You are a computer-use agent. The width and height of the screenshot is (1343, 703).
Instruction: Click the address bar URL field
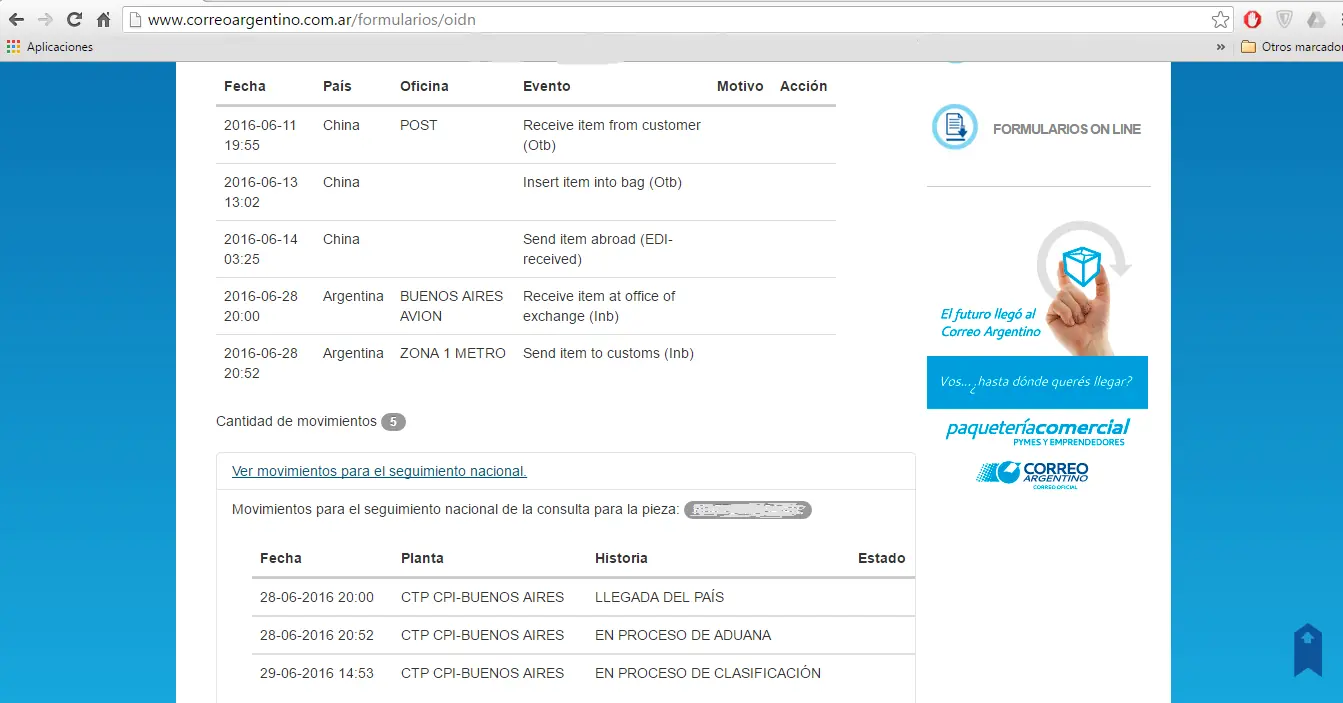[x=670, y=19]
